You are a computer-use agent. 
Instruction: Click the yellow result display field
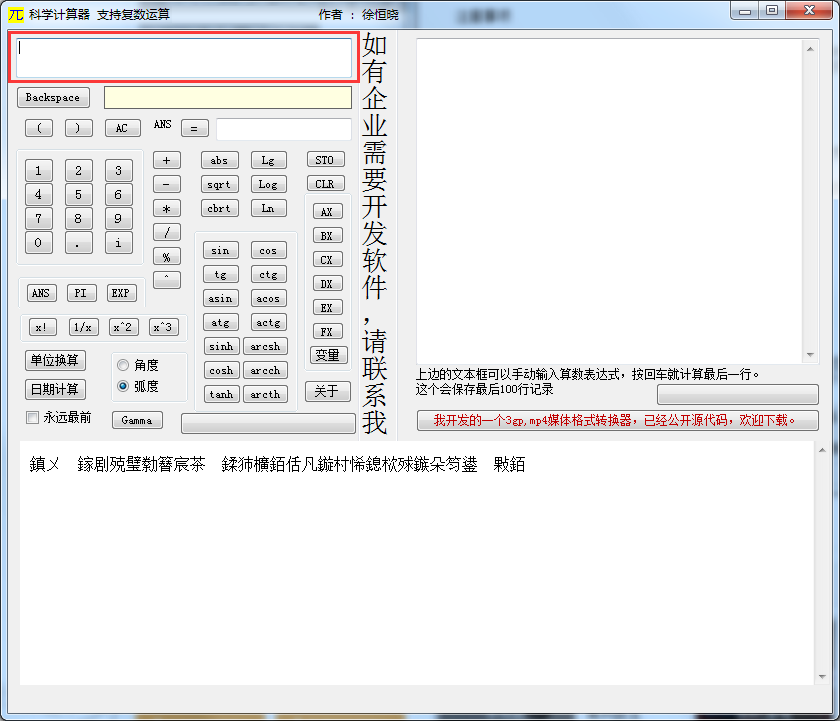227,97
